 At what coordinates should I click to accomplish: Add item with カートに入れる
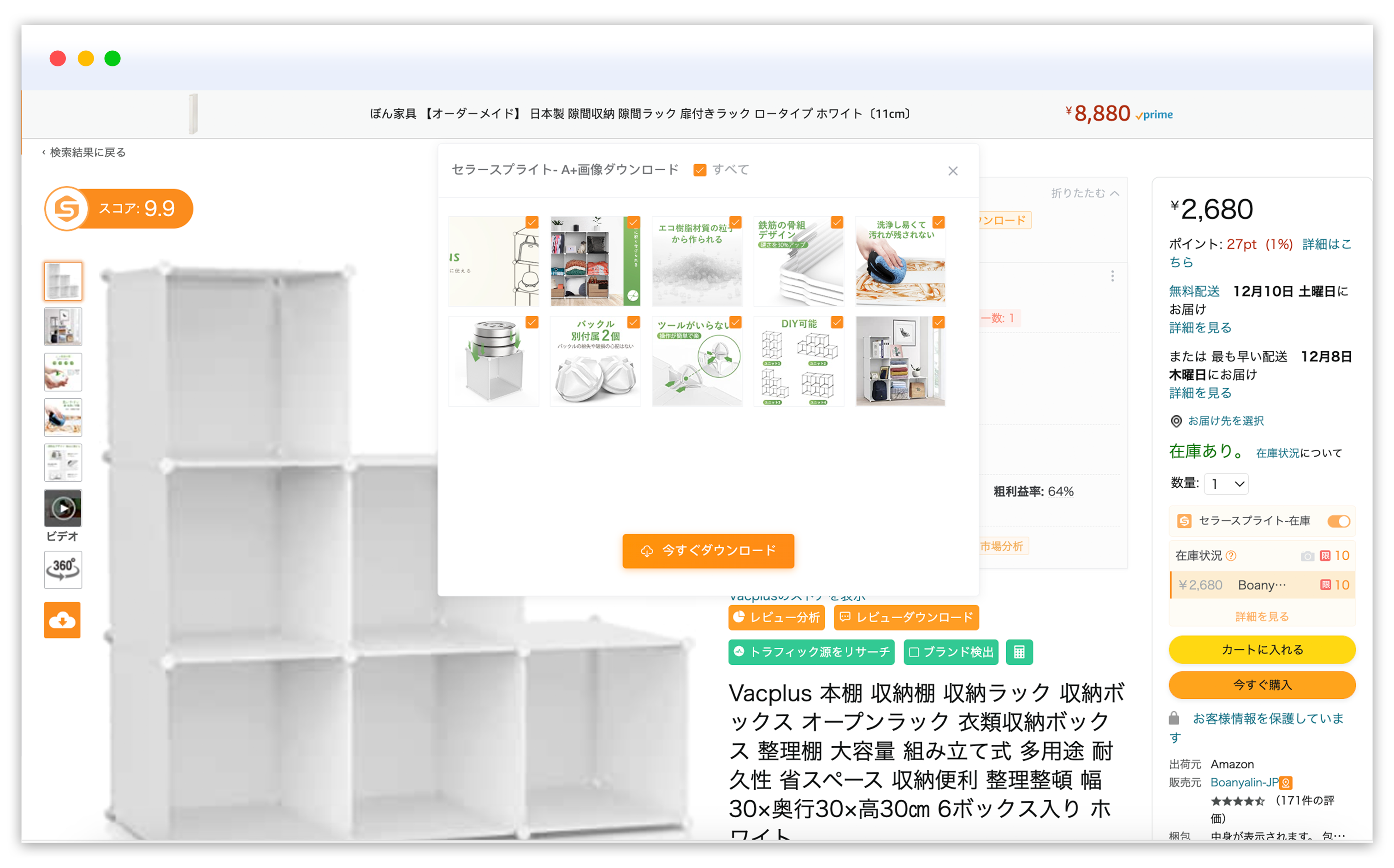[x=1262, y=650]
